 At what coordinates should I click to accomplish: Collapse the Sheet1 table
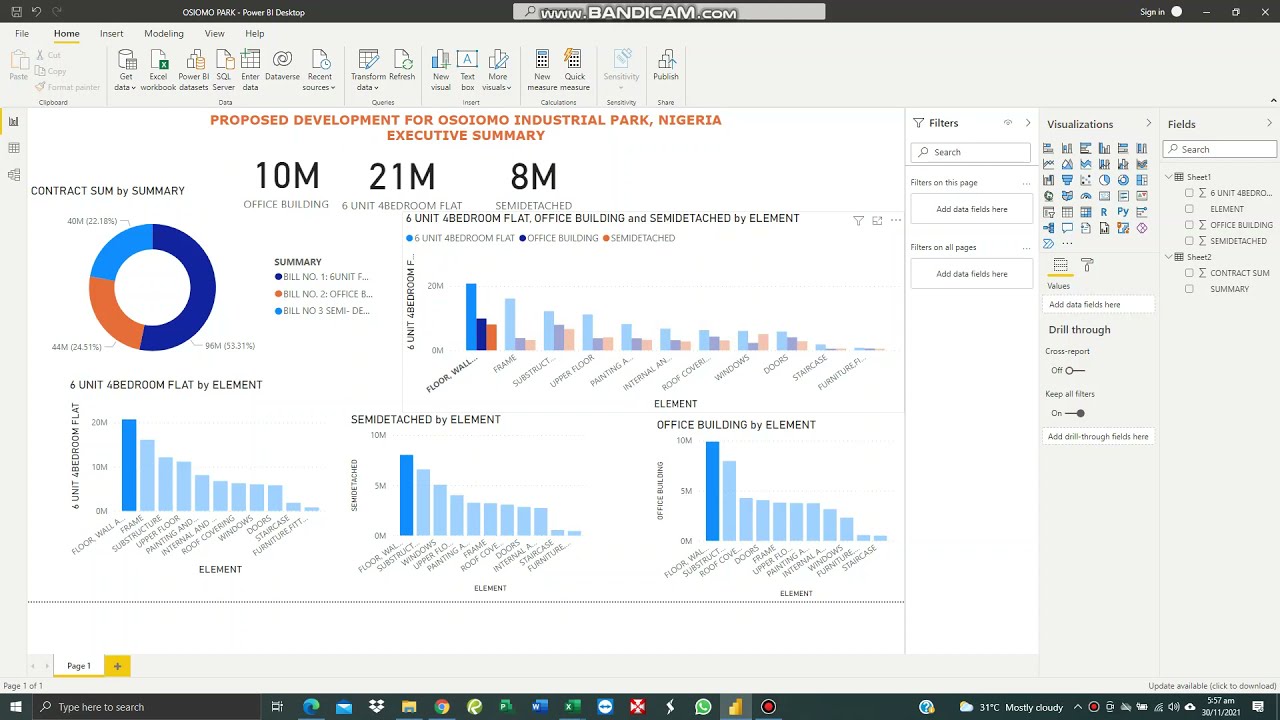pyautogui.click(x=1169, y=177)
